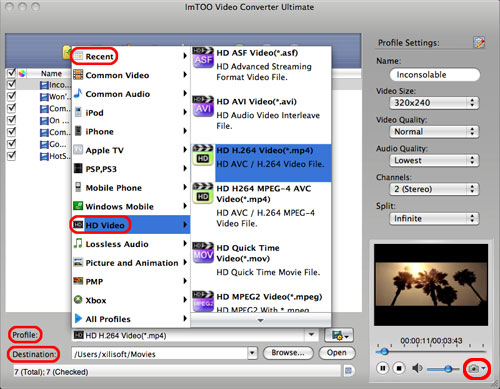
Task: Pause the preview playback
Action: (383, 368)
